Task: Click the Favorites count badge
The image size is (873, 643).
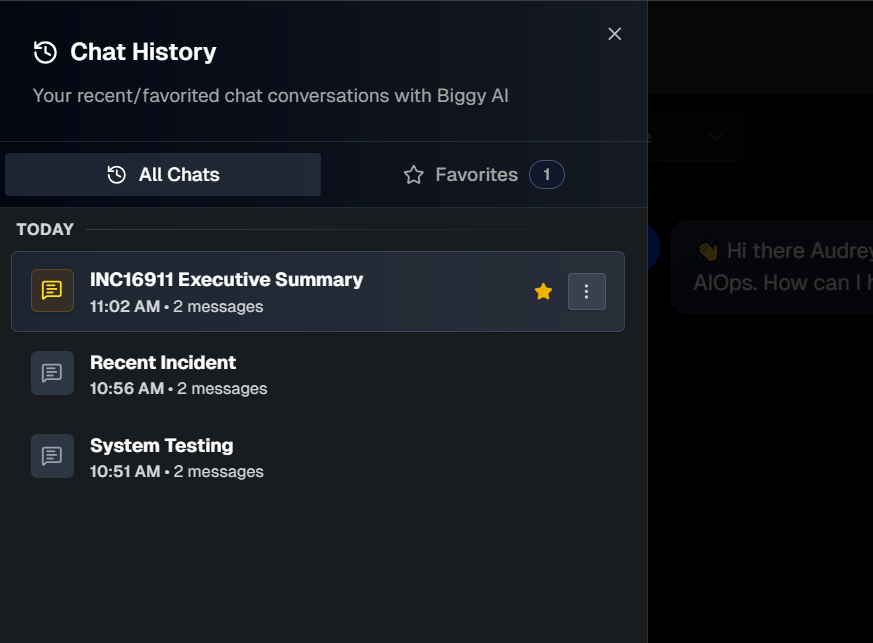Action: (x=546, y=175)
